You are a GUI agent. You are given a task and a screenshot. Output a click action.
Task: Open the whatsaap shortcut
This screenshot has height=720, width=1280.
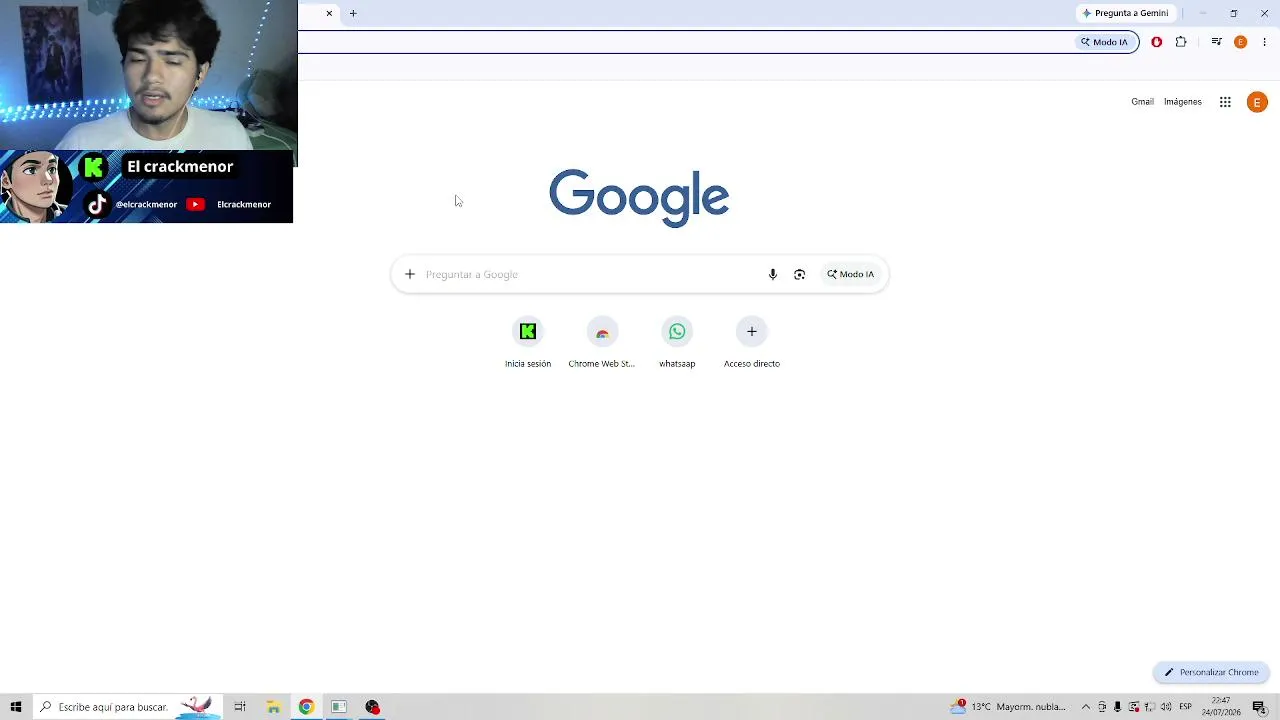[677, 343]
